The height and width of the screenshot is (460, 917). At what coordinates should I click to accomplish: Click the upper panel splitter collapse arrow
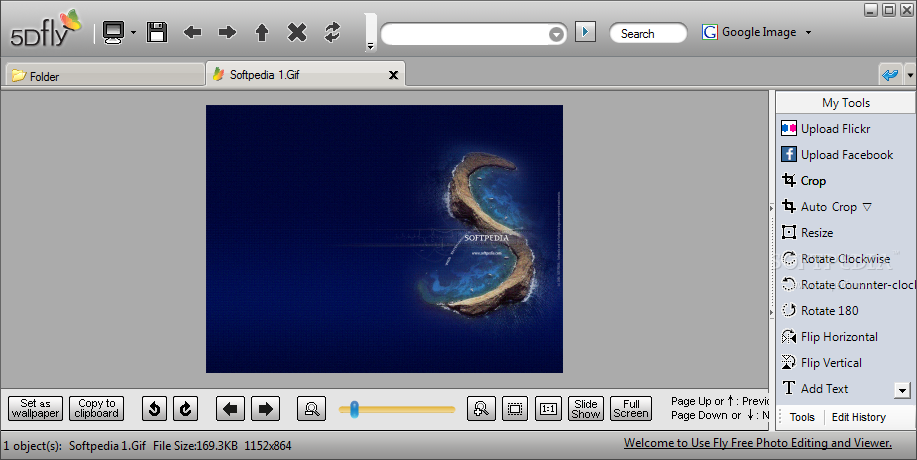click(772, 207)
